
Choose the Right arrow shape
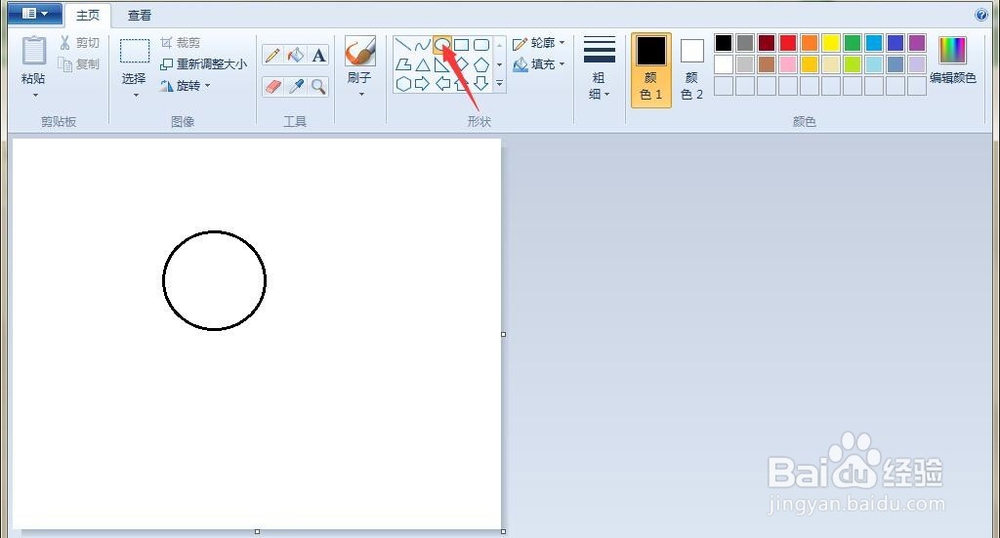click(422, 84)
